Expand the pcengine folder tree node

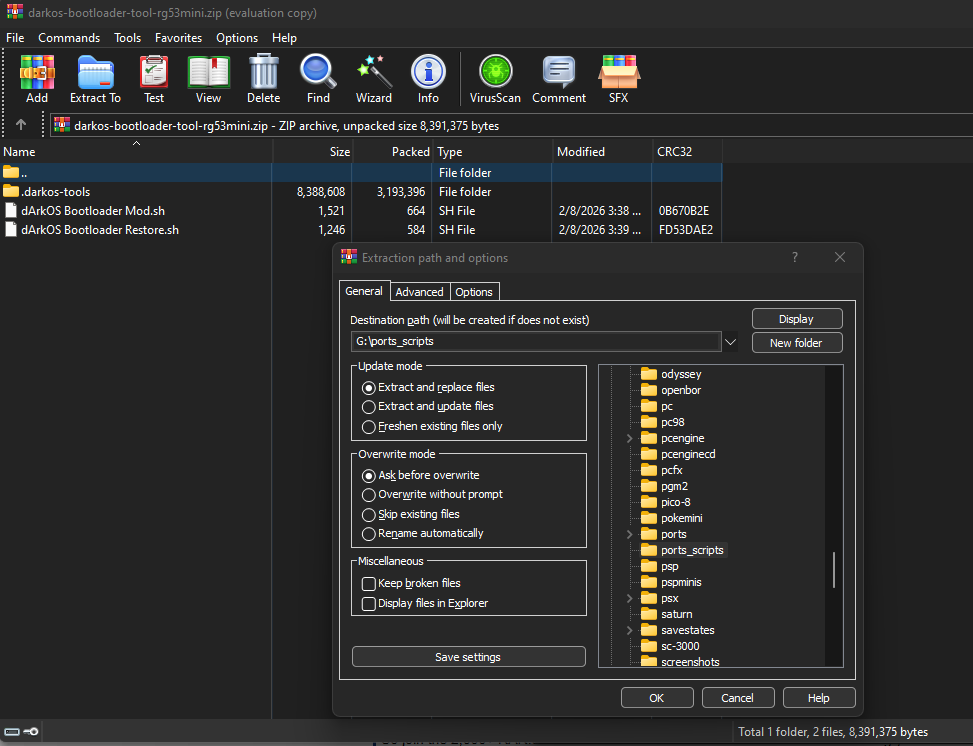(x=629, y=439)
